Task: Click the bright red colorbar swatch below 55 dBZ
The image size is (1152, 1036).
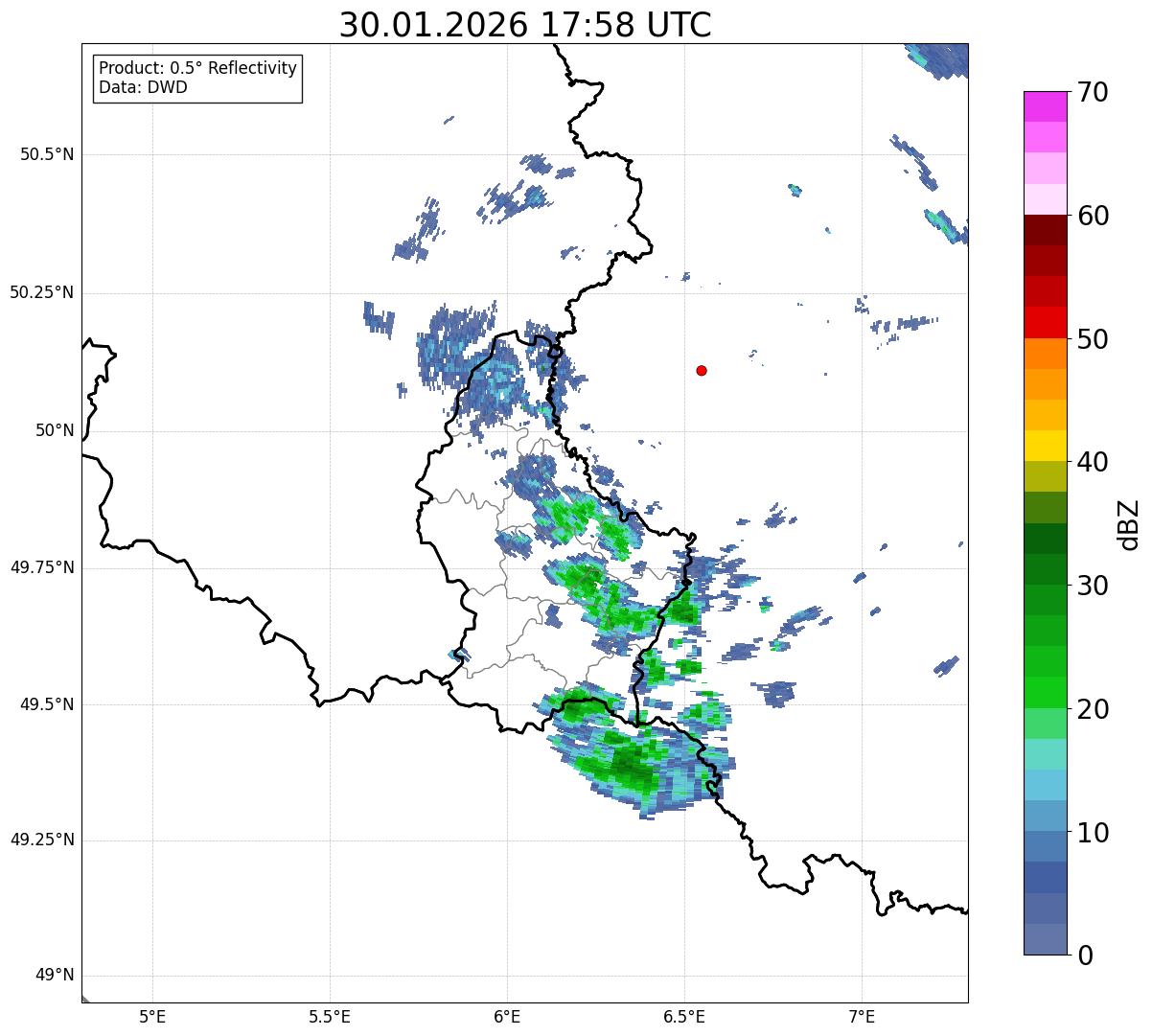Action: [1045, 322]
